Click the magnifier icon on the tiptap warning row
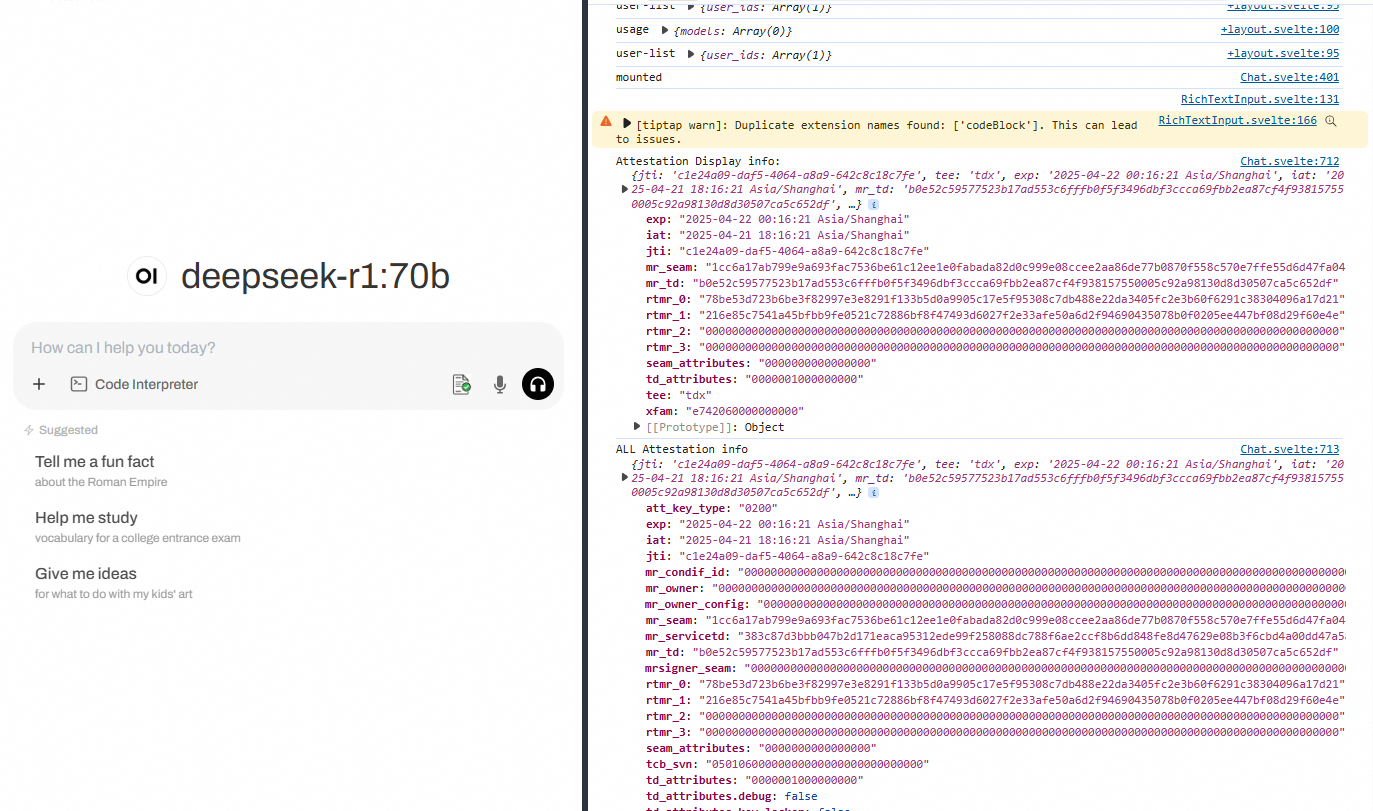 (x=1330, y=121)
